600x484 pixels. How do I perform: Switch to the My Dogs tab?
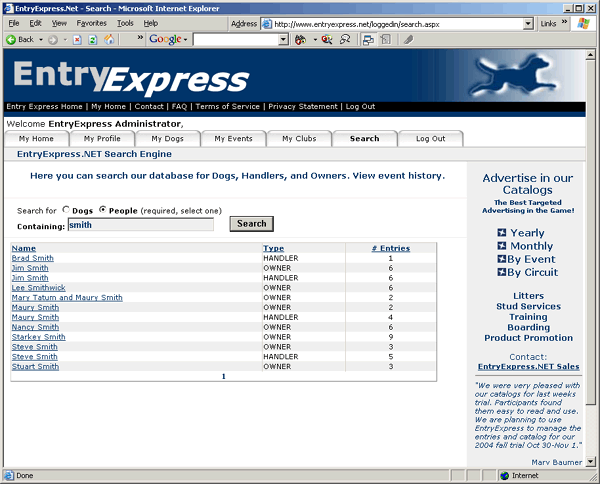tap(168, 139)
